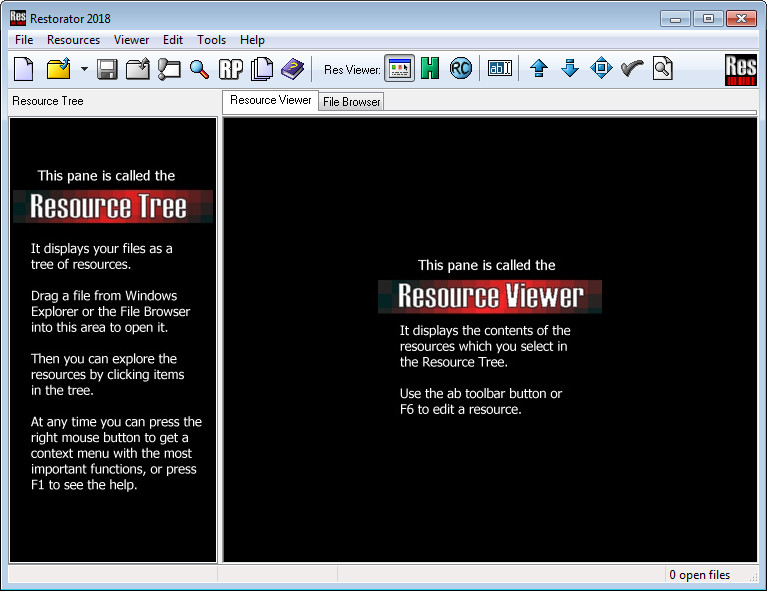Toggle Hex view mode with H icon
Image resolution: width=767 pixels, height=591 pixels.
click(x=430, y=68)
